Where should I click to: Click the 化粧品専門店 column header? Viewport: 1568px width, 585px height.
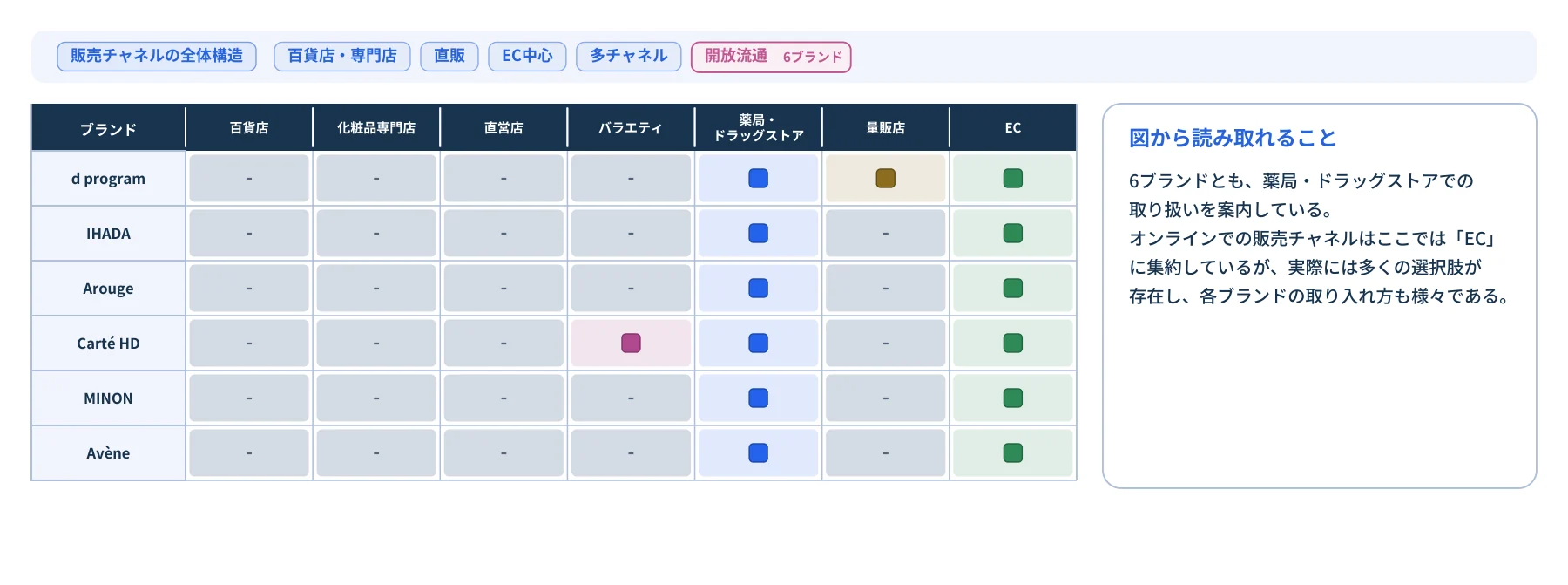(376, 128)
